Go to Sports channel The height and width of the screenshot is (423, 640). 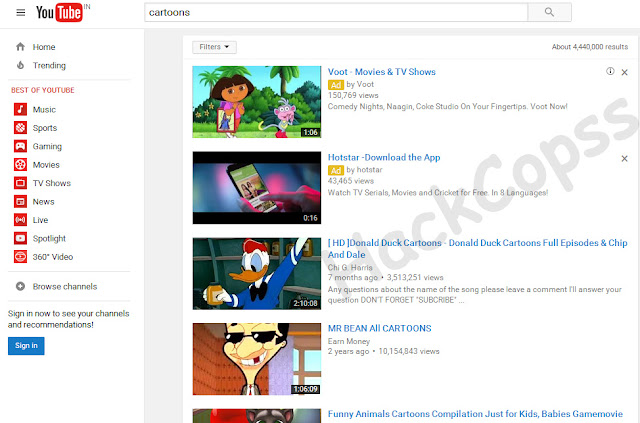click(x=45, y=128)
